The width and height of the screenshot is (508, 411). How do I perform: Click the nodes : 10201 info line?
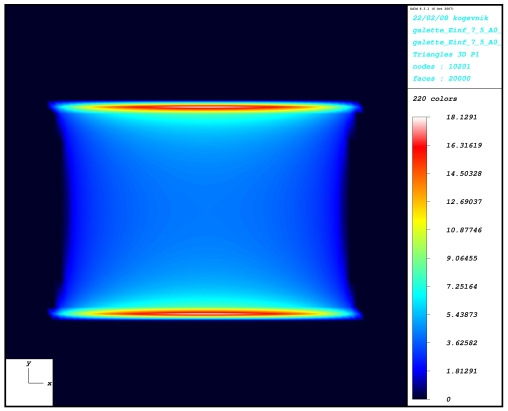[441, 66]
